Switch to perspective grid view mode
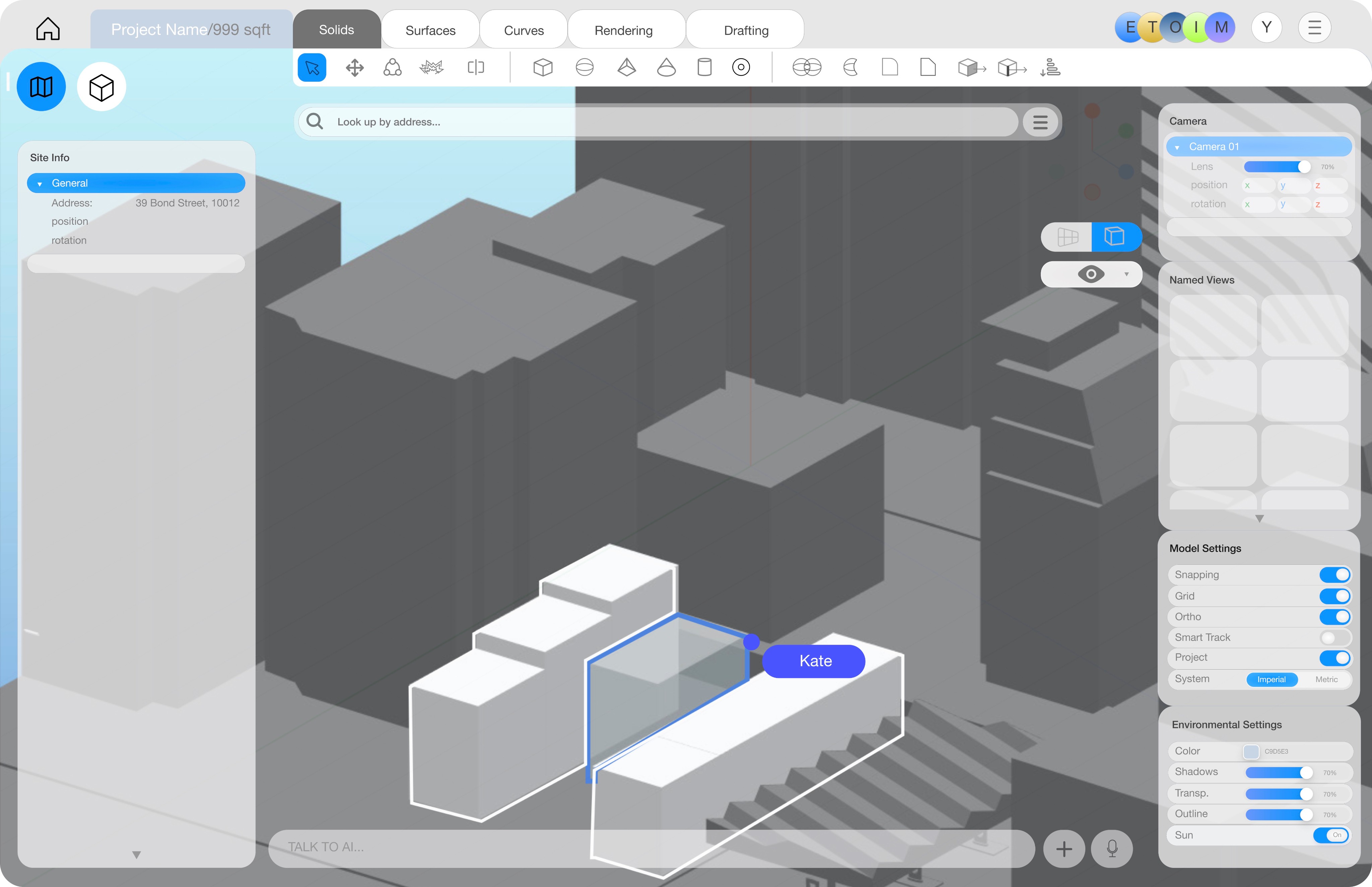Viewport: 1372px width, 887px height. [1067, 237]
